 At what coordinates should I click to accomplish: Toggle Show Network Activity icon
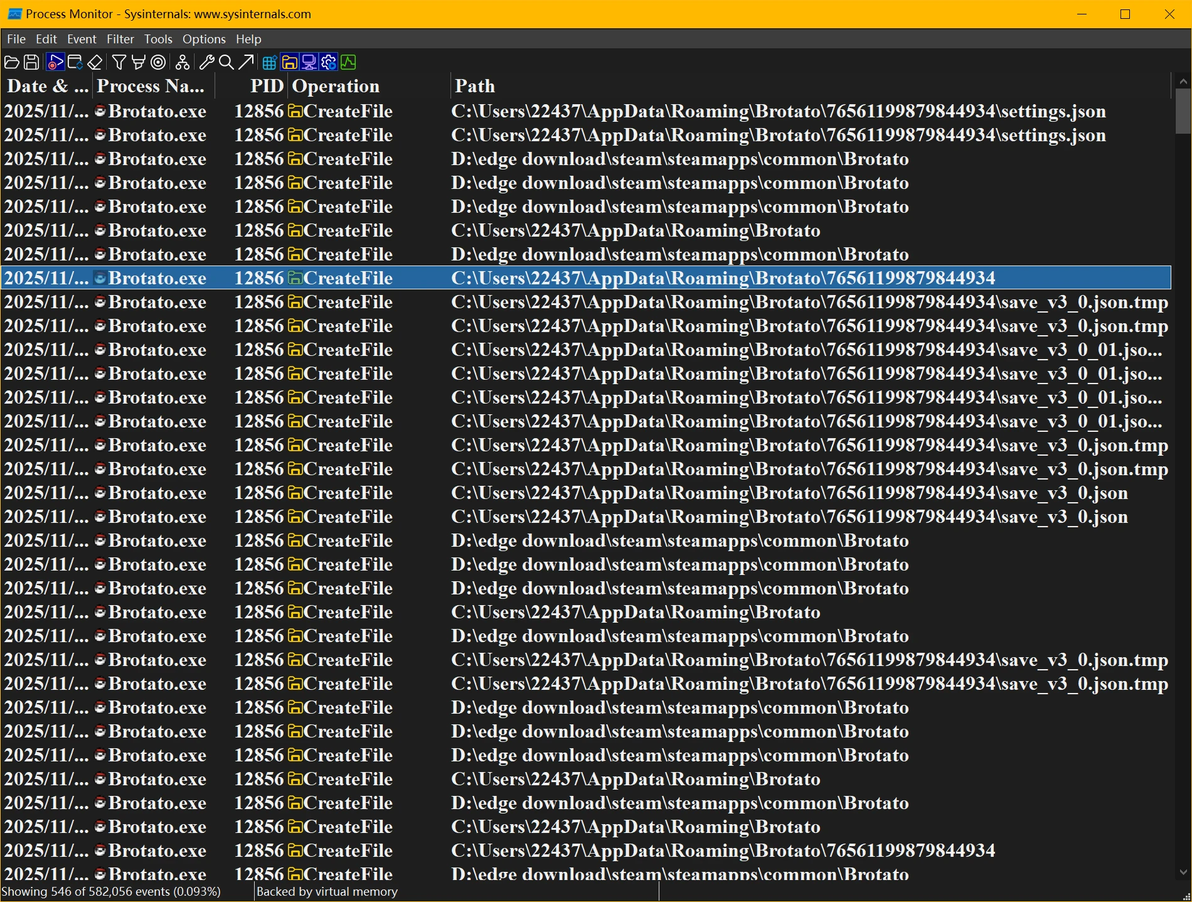309,62
